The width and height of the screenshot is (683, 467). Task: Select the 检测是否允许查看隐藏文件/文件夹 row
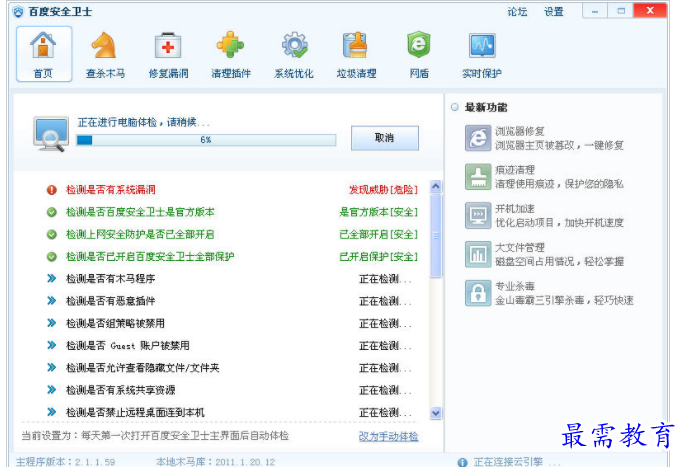pos(231,368)
